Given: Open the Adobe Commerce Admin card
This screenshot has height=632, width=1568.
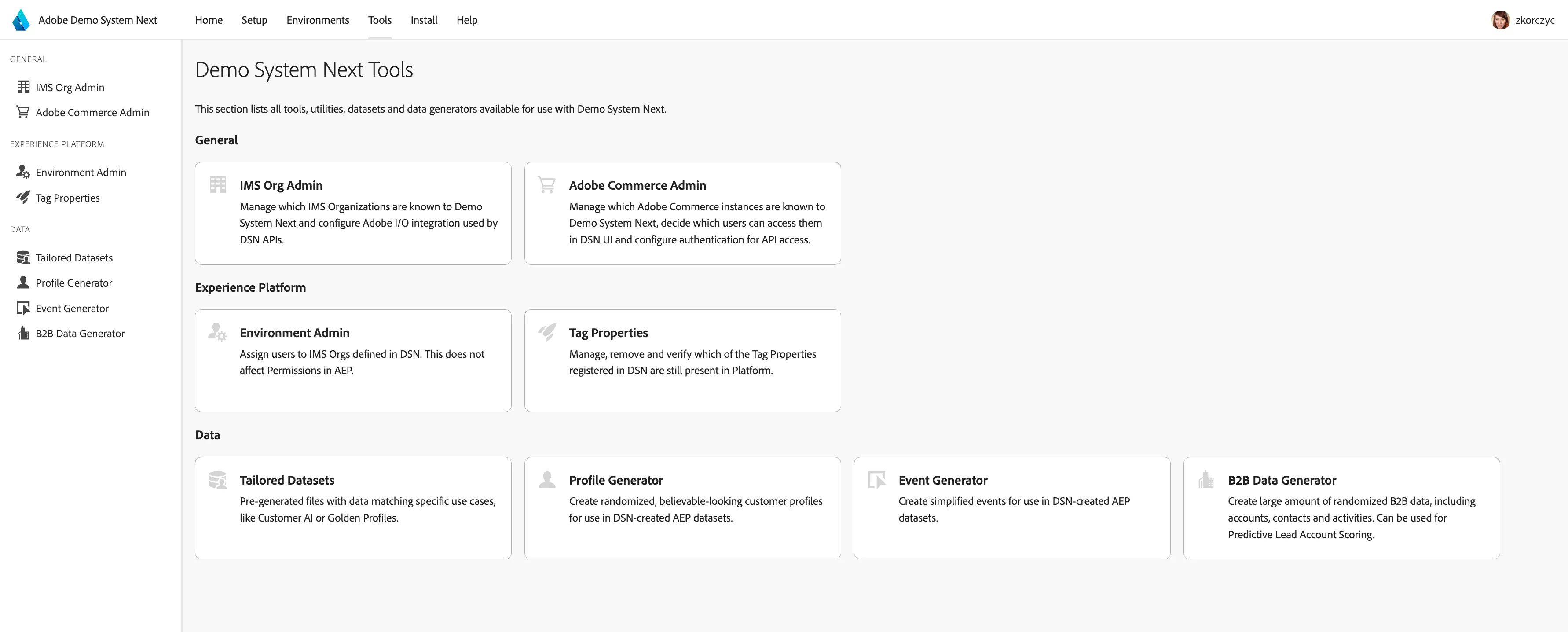Looking at the screenshot, I should [x=682, y=213].
